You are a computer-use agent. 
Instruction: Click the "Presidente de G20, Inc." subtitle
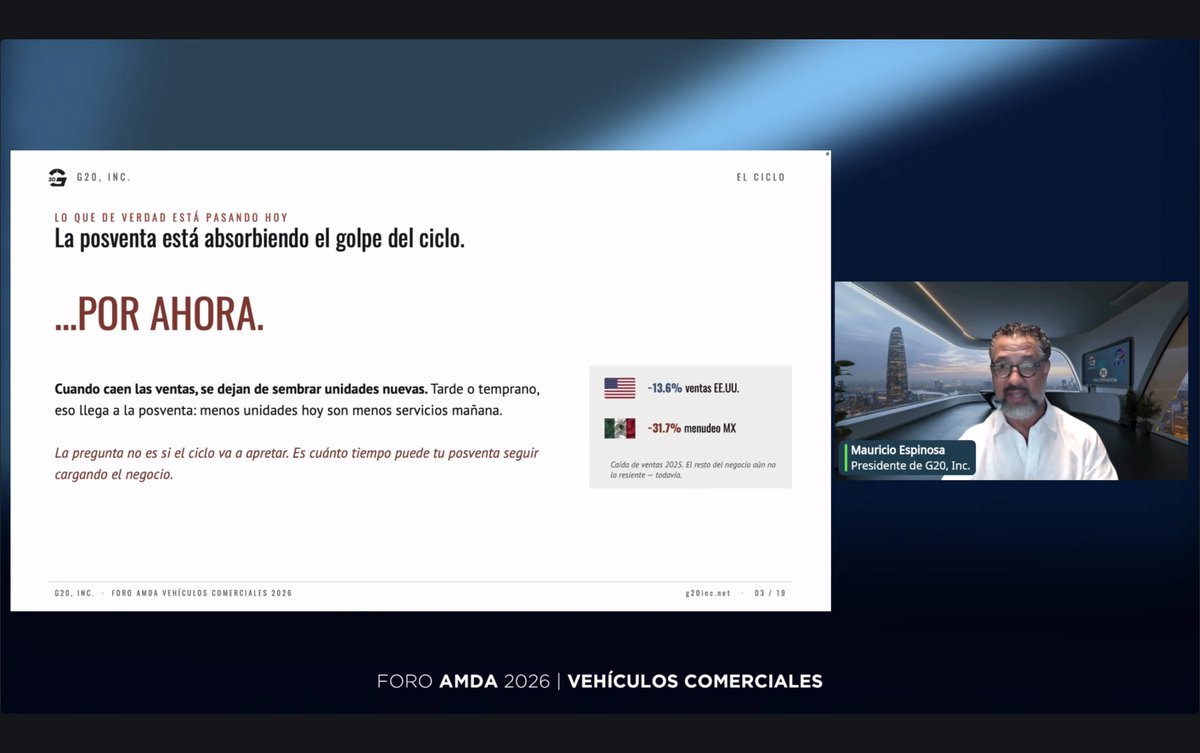pyautogui.click(x=911, y=466)
